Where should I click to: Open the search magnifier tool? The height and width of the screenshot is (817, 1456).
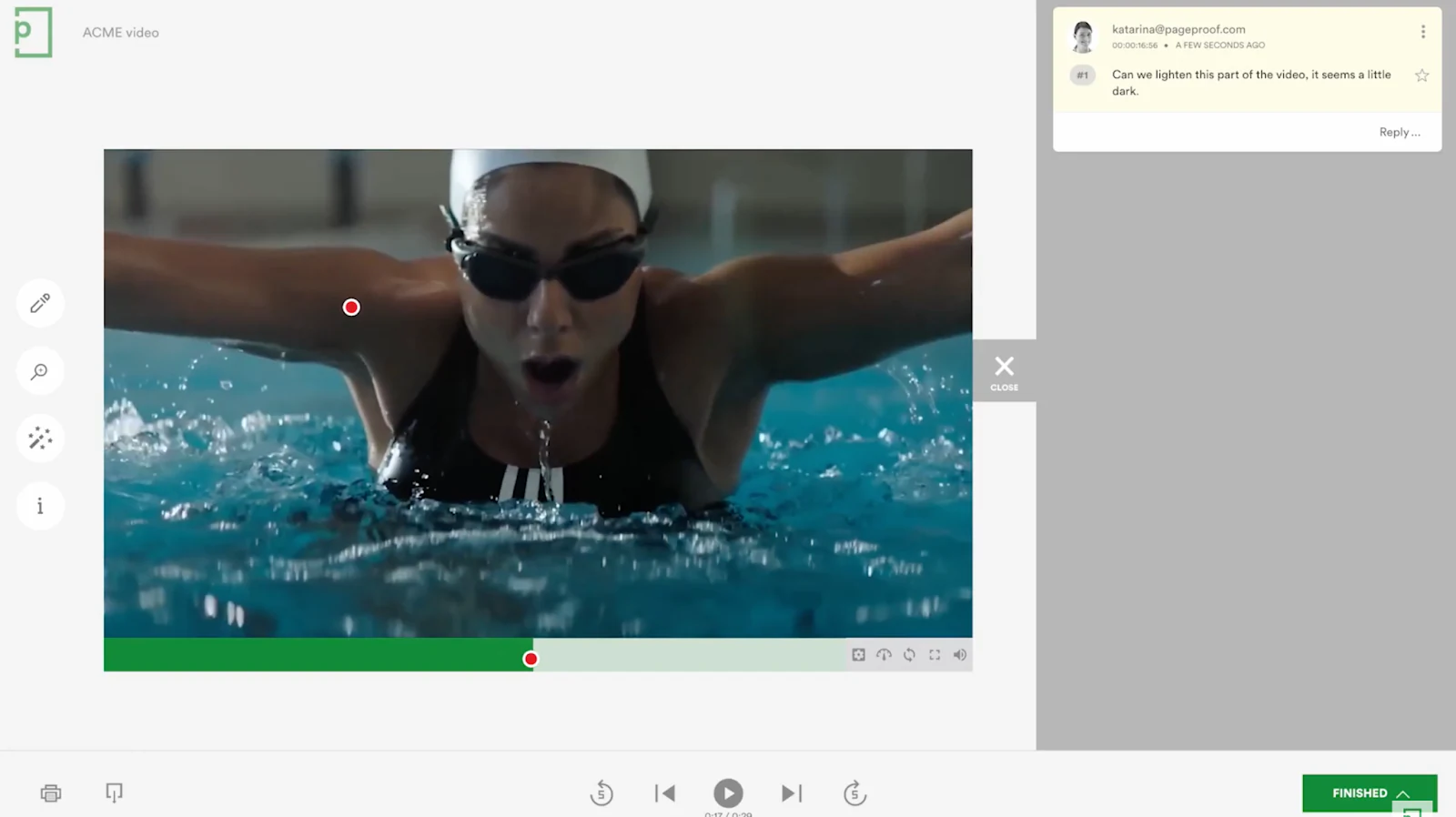[x=40, y=371]
